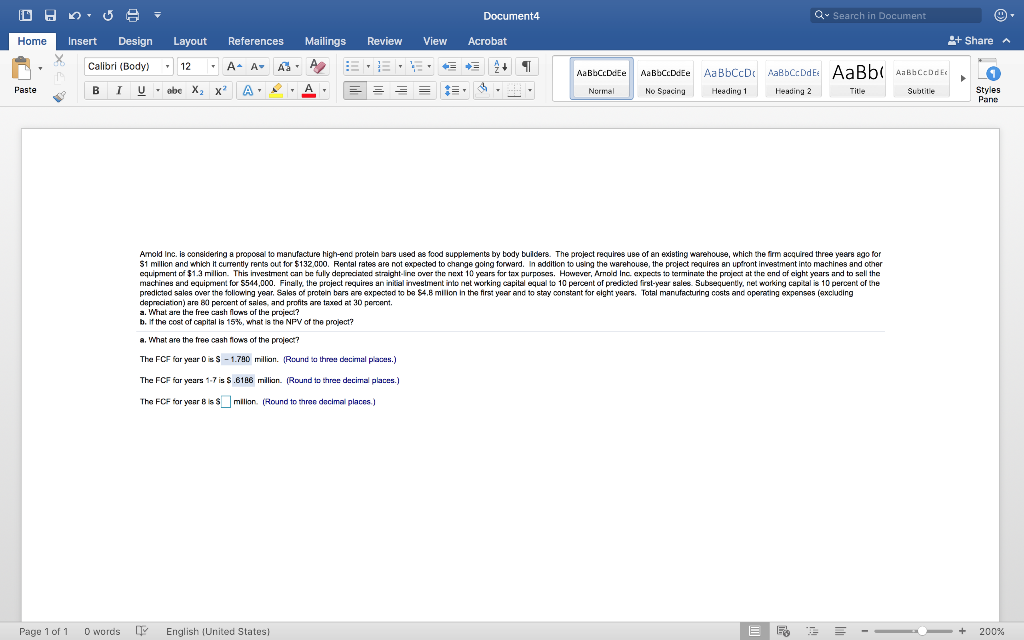Open the Layout tab
Viewport: 1024px width, 640px height.
click(190, 41)
